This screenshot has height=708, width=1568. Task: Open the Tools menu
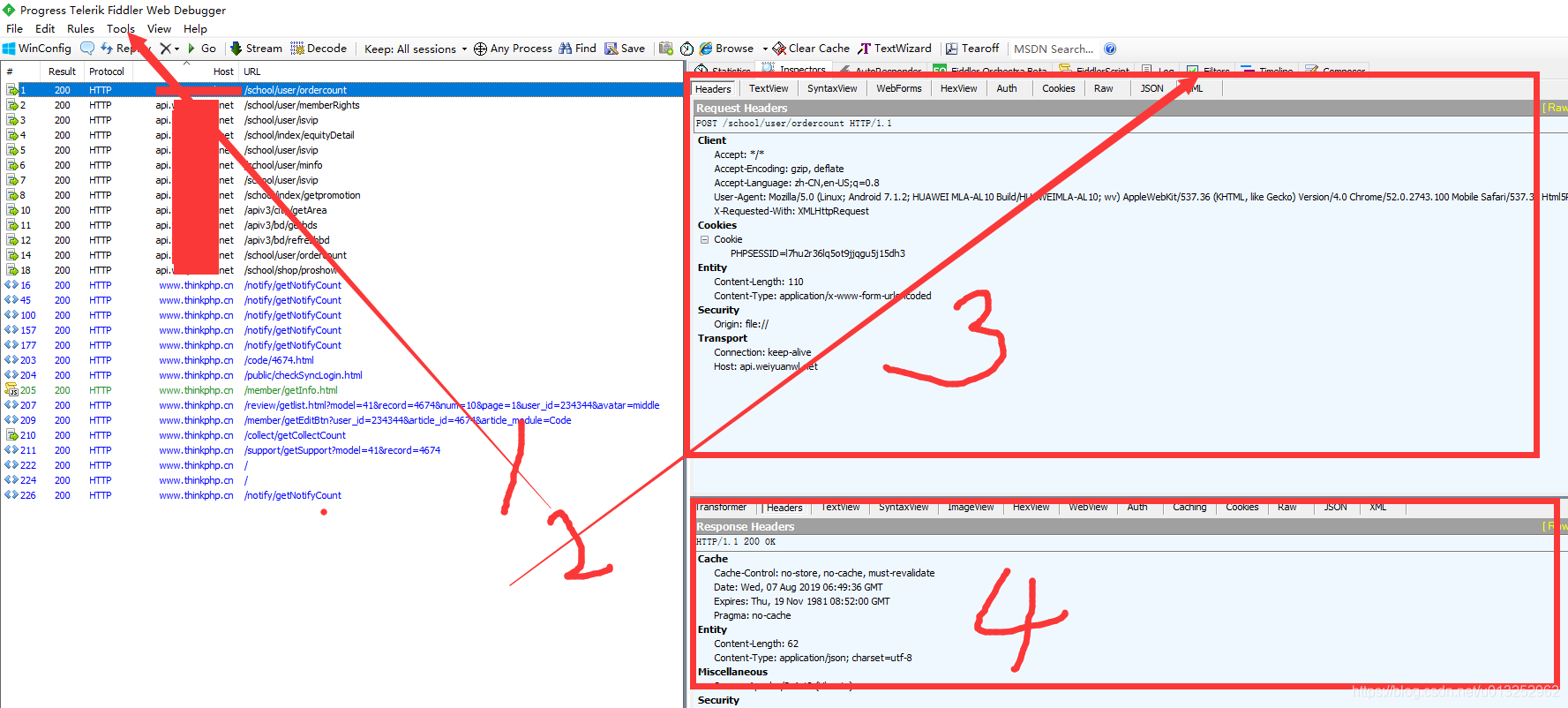[121, 28]
